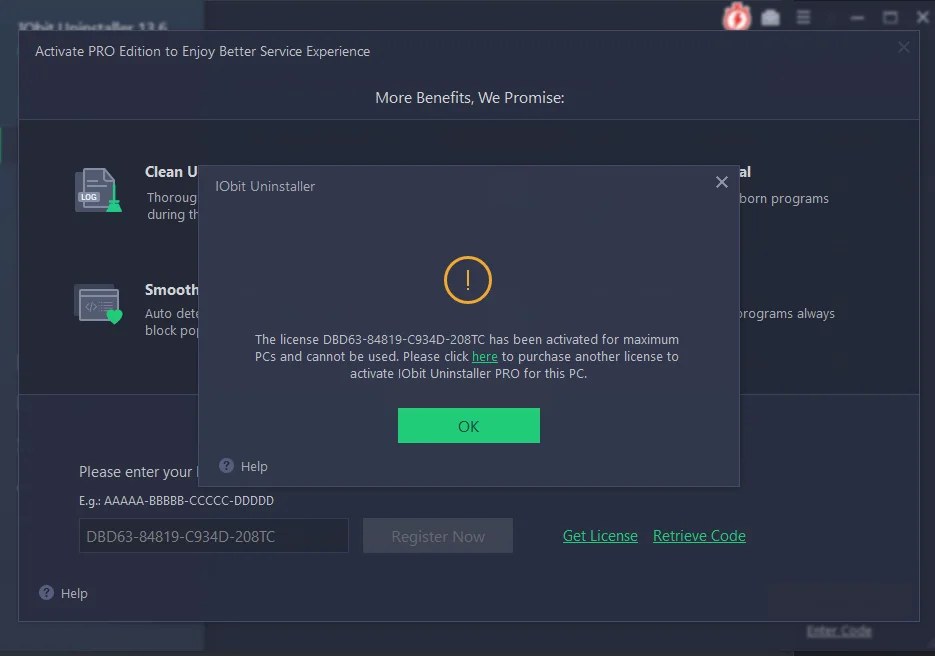Click the Get License link
This screenshot has height=656, width=935.
(x=600, y=536)
